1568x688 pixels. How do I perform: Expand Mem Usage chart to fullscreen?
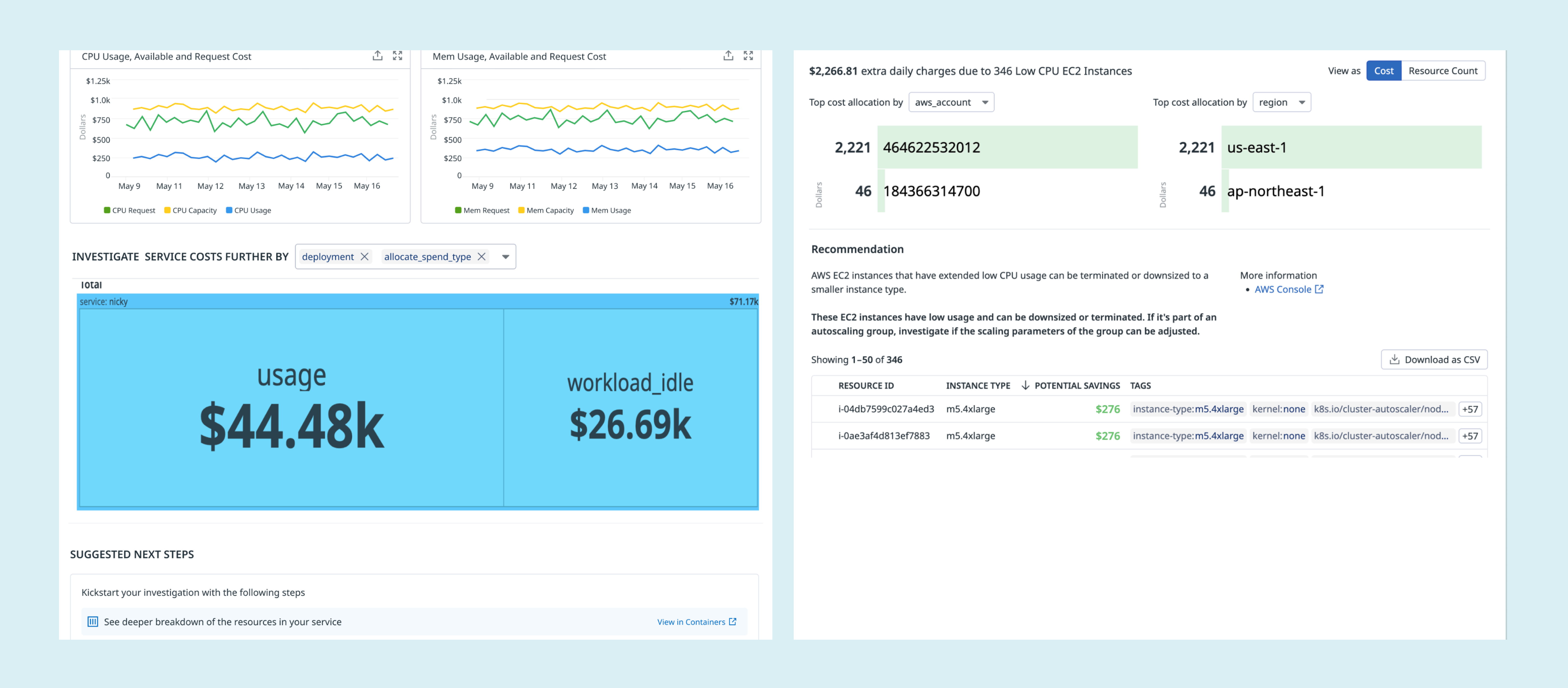pyautogui.click(x=748, y=56)
